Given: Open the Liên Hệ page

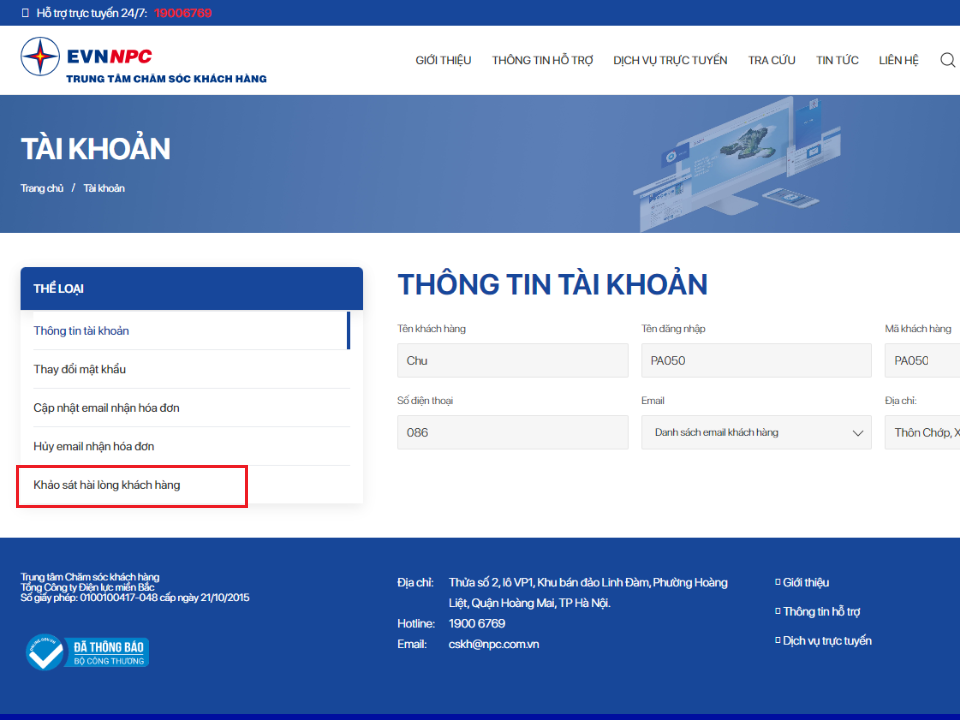Looking at the screenshot, I should click(x=898, y=60).
